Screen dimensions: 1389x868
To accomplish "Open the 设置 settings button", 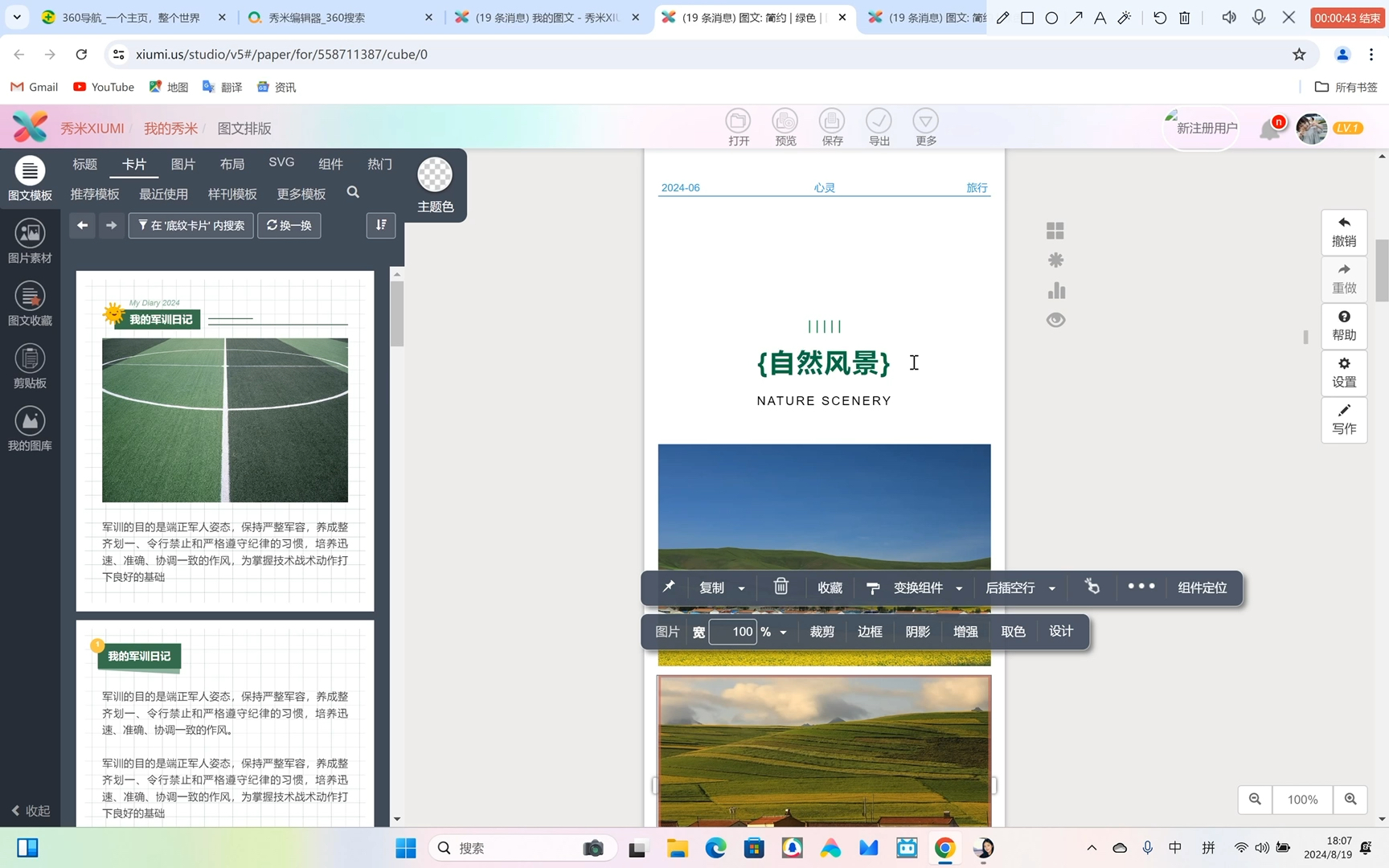I will pos(1344,373).
